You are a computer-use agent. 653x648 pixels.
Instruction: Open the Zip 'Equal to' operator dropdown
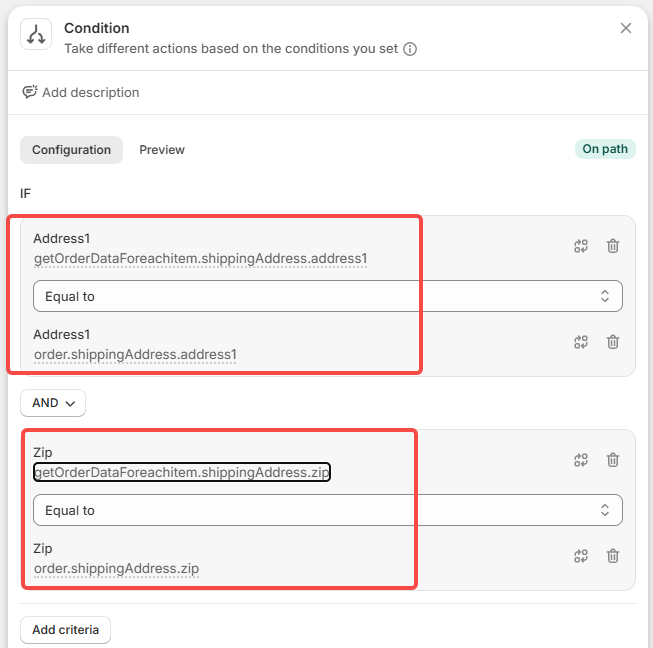click(x=327, y=510)
